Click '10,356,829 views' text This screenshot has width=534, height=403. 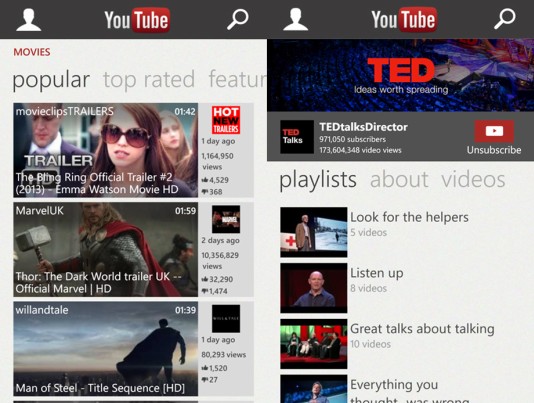point(220,261)
